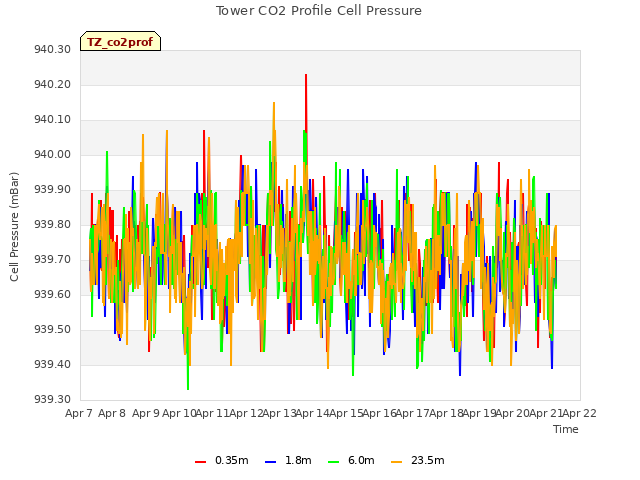640x480 pixels.
Task: Click the Cell Pressure (mBar) axis label
Action: pyautogui.click(x=14, y=227)
